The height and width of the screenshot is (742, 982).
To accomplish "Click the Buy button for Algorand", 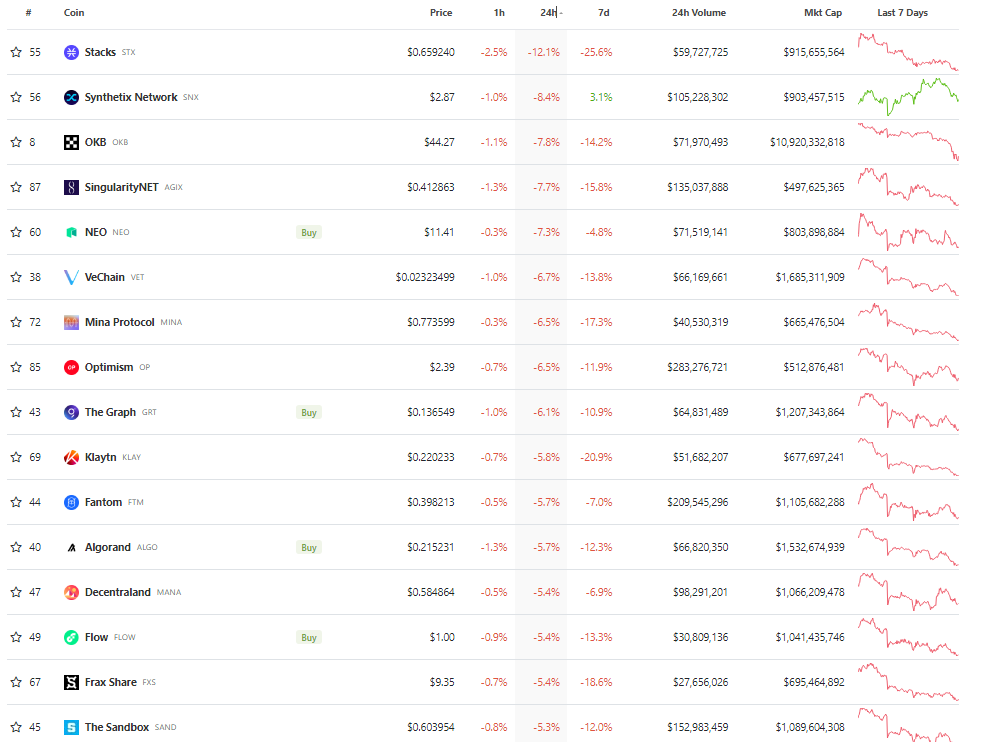I will point(309,547).
